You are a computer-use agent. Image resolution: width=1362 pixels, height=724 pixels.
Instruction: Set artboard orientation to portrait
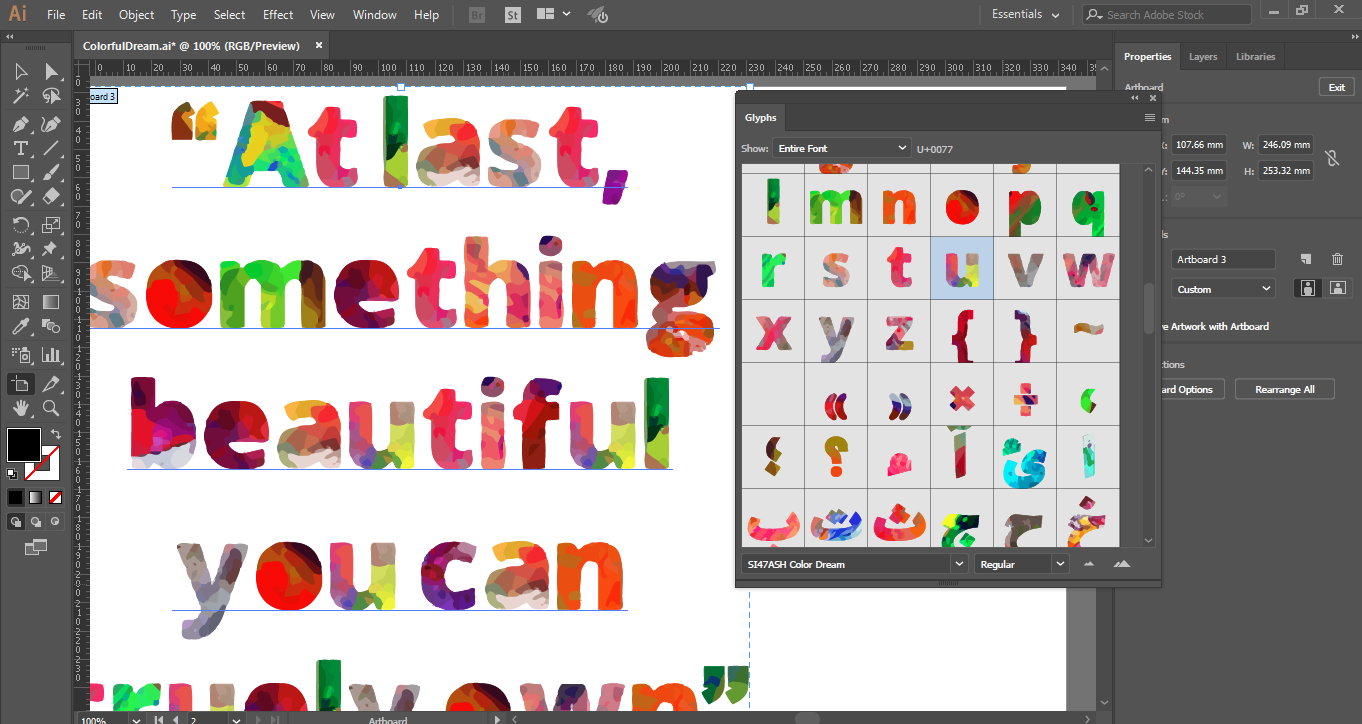1306,288
